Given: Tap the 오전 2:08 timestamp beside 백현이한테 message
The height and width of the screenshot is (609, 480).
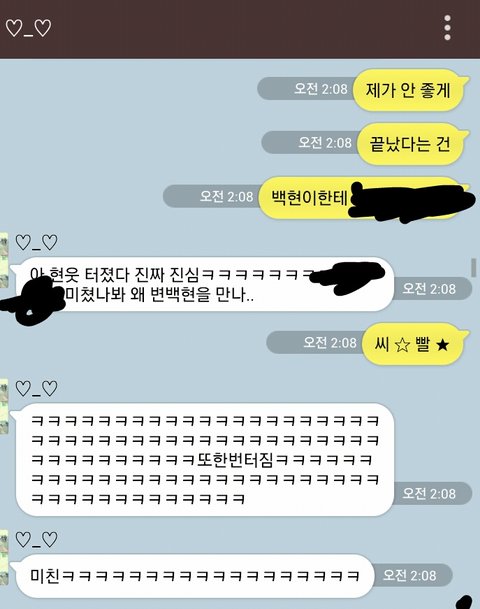Looking at the screenshot, I should tap(226, 196).
